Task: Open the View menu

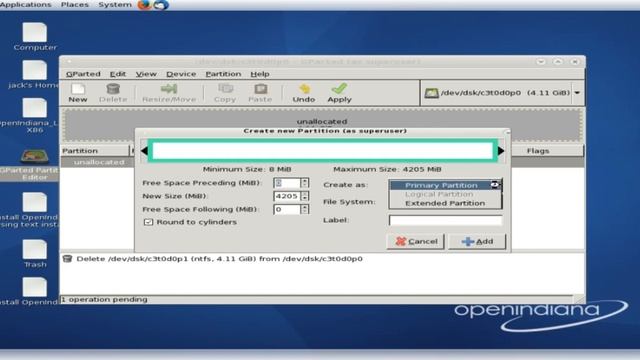Action: click(x=146, y=74)
